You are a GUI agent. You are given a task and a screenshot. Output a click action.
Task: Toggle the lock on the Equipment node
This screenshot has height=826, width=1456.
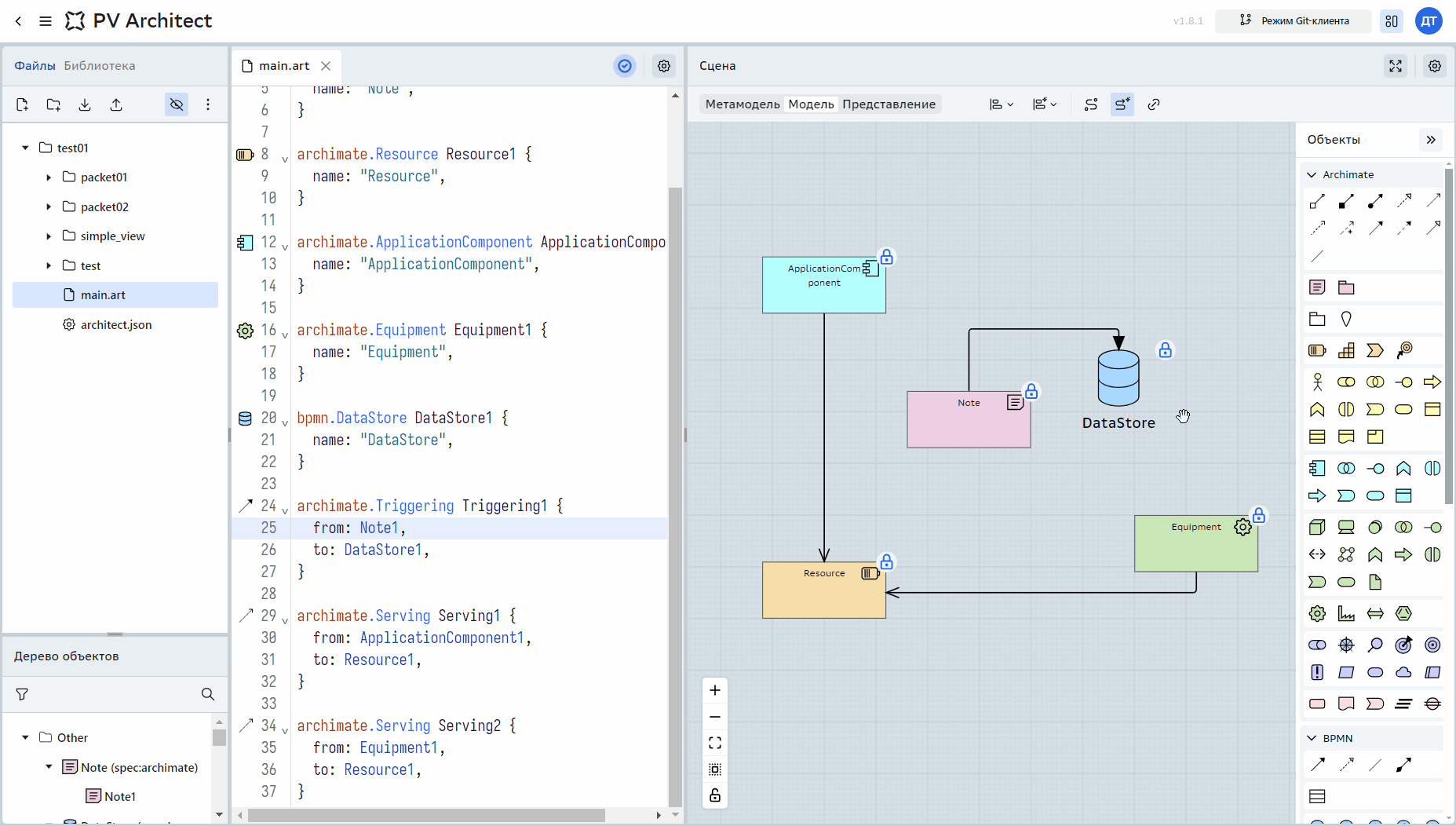(x=1259, y=515)
